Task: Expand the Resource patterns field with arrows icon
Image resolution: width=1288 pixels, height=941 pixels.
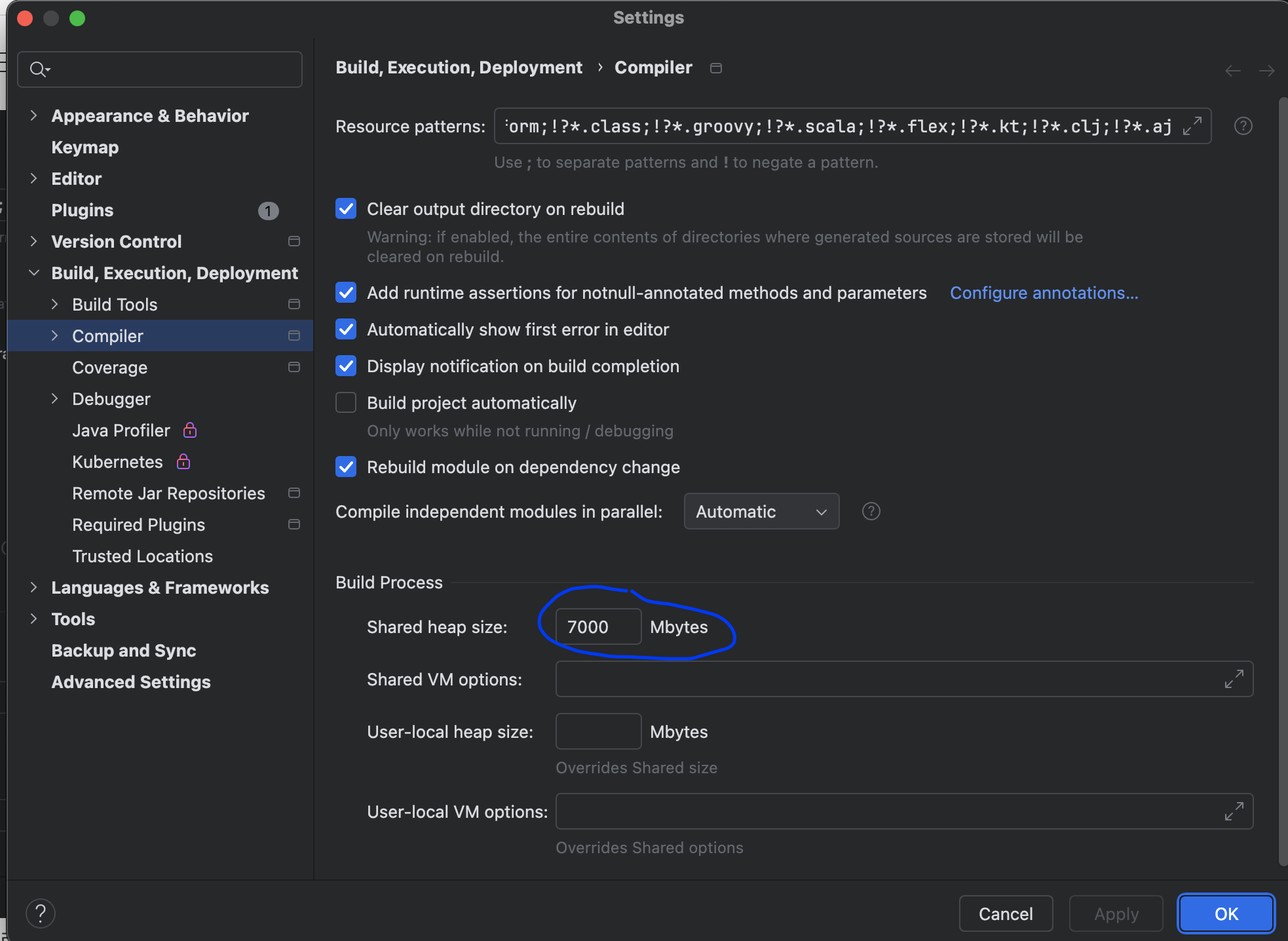Action: tap(1192, 126)
